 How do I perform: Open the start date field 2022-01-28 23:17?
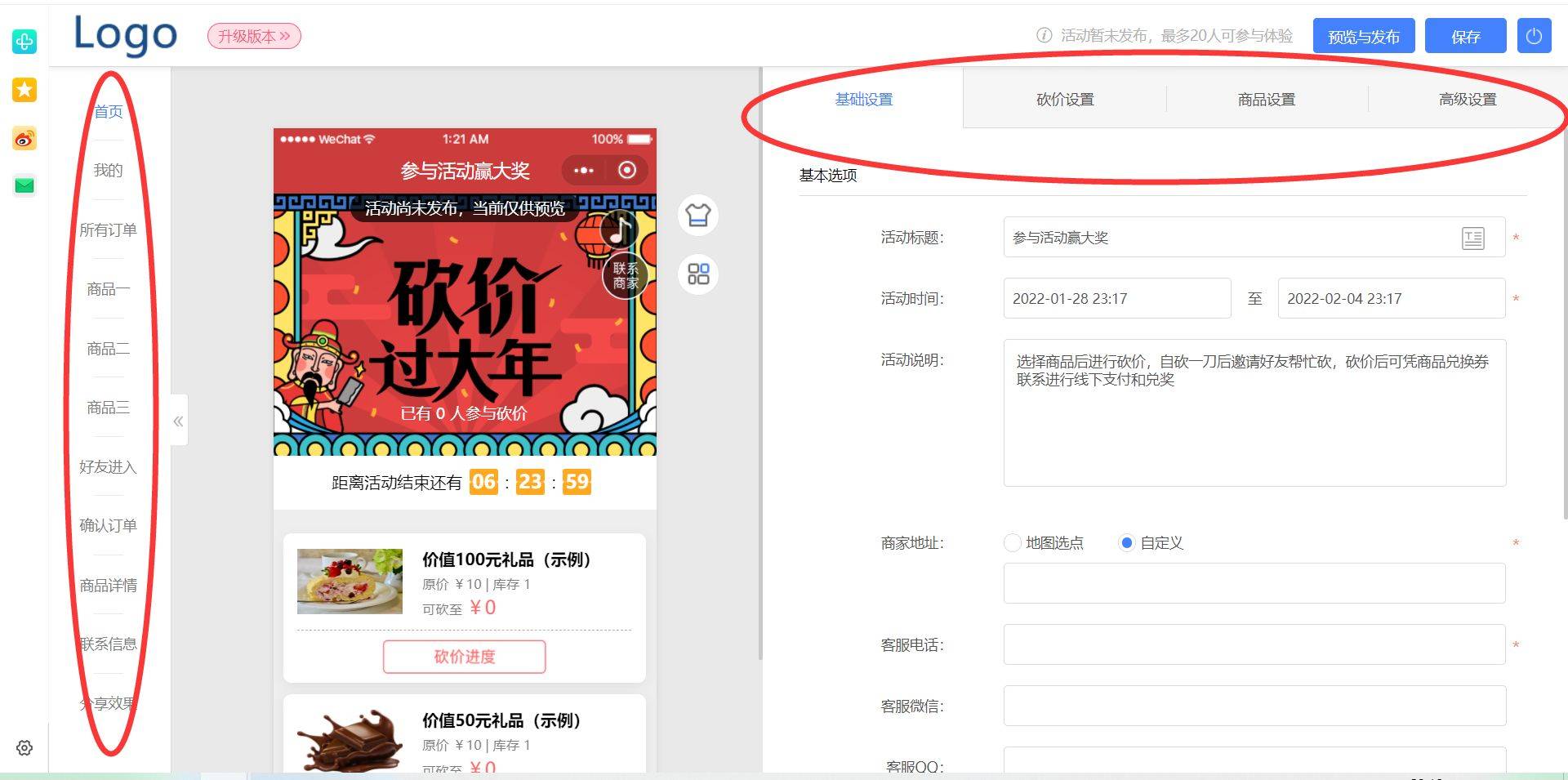tap(1116, 298)
